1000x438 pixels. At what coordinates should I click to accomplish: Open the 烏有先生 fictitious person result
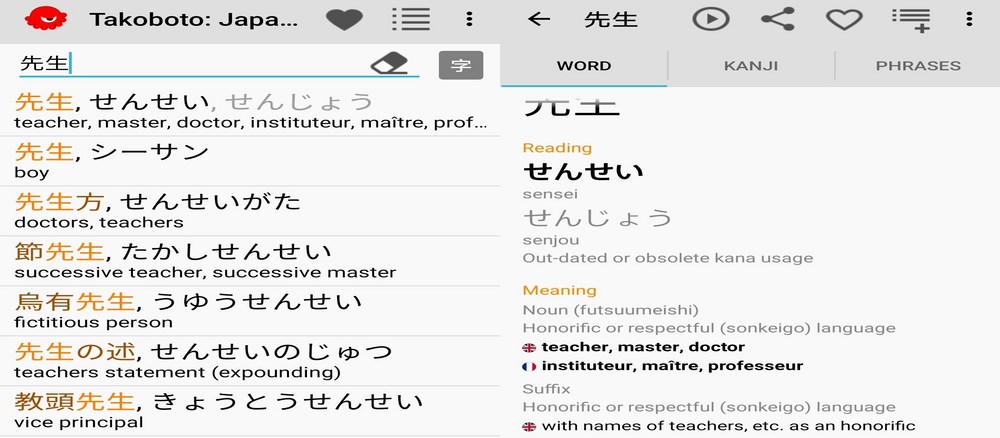point(250,310)
